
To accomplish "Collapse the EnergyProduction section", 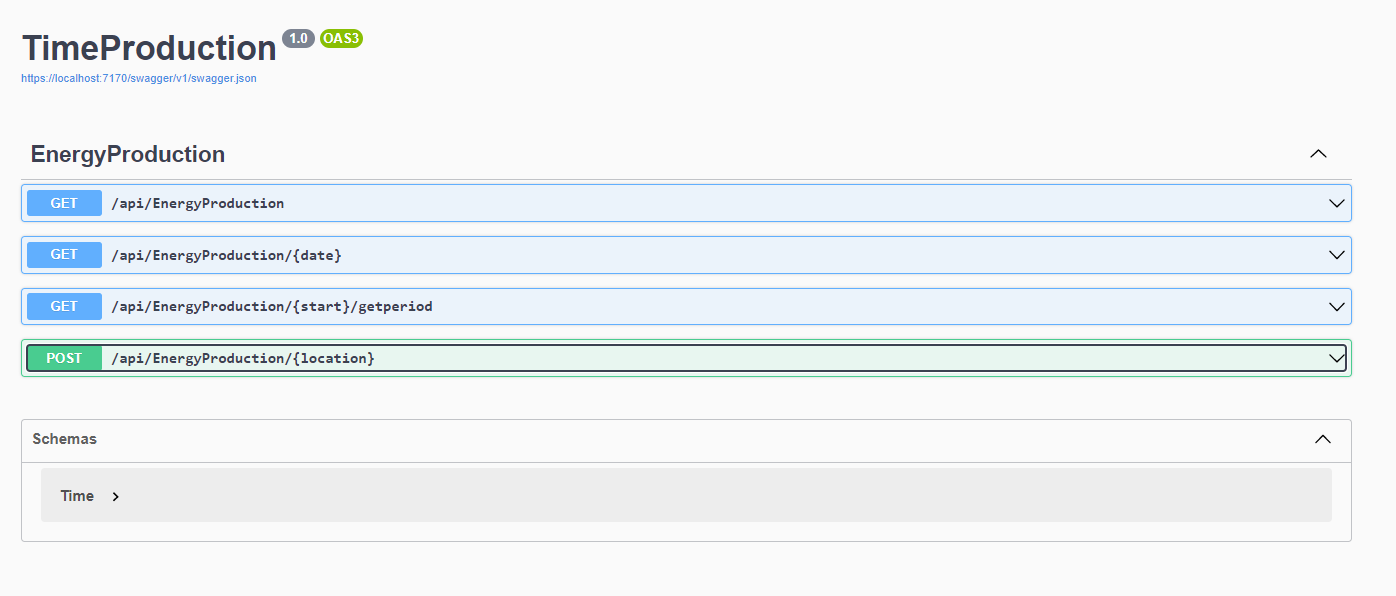I will [x=1318, y=154].
